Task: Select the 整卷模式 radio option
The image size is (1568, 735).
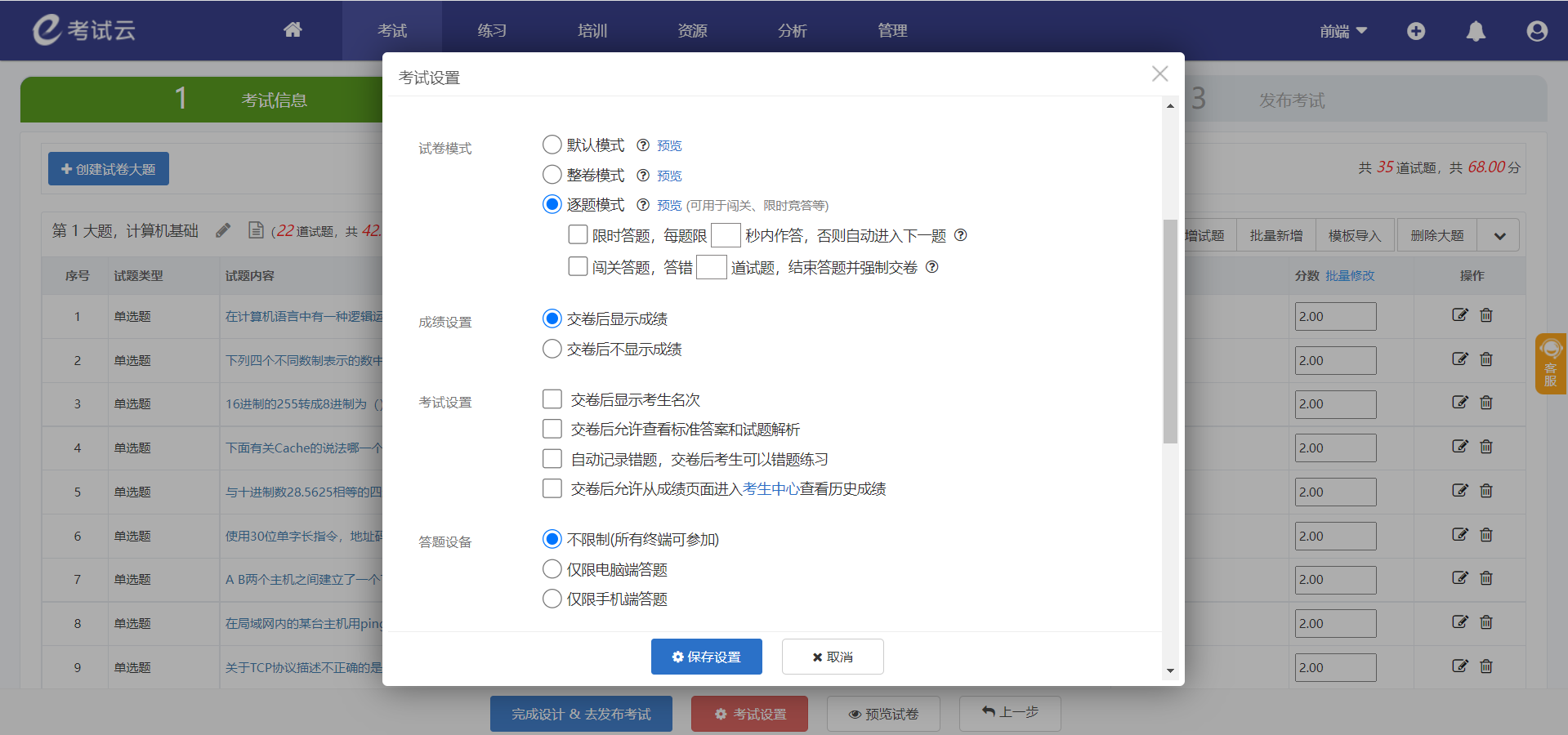Action: tap(552, 175)
